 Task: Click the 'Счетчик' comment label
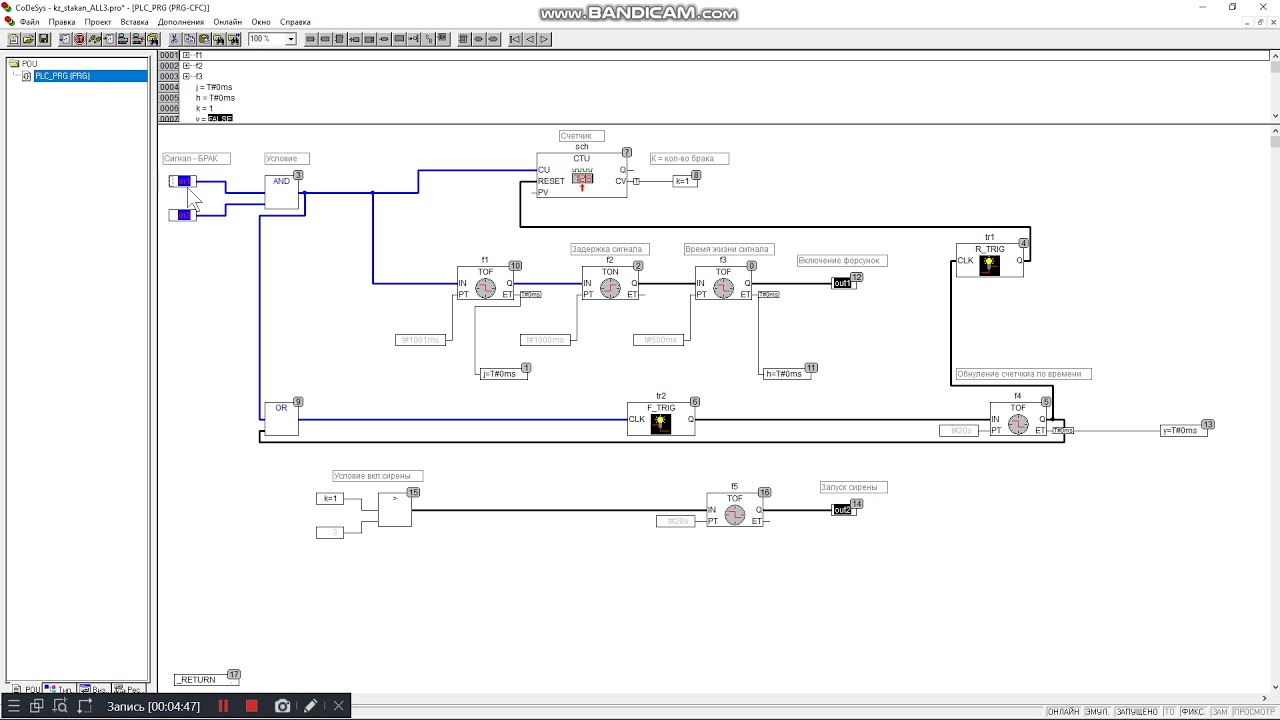click(582, 136)
